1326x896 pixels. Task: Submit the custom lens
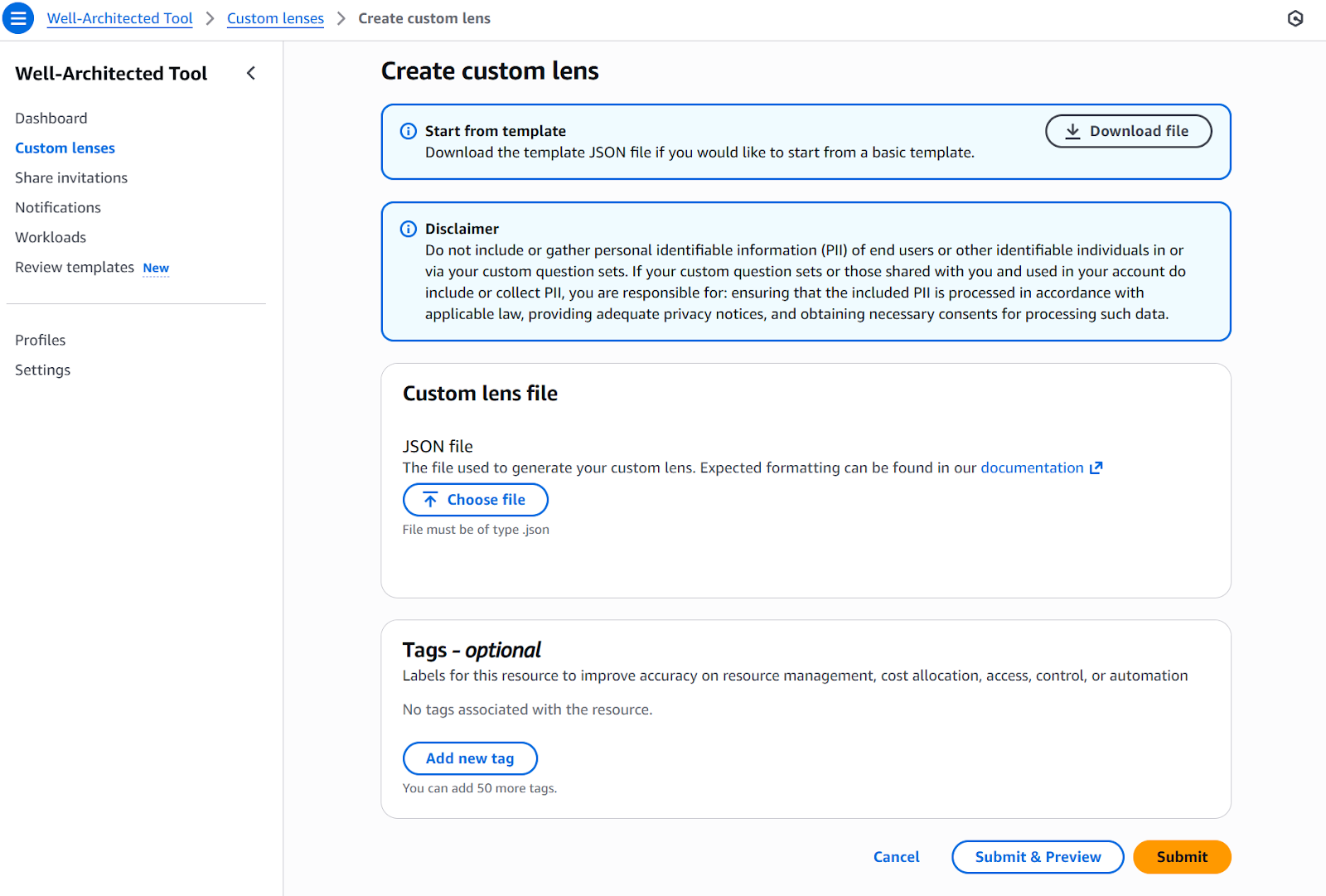[1182, 857]
